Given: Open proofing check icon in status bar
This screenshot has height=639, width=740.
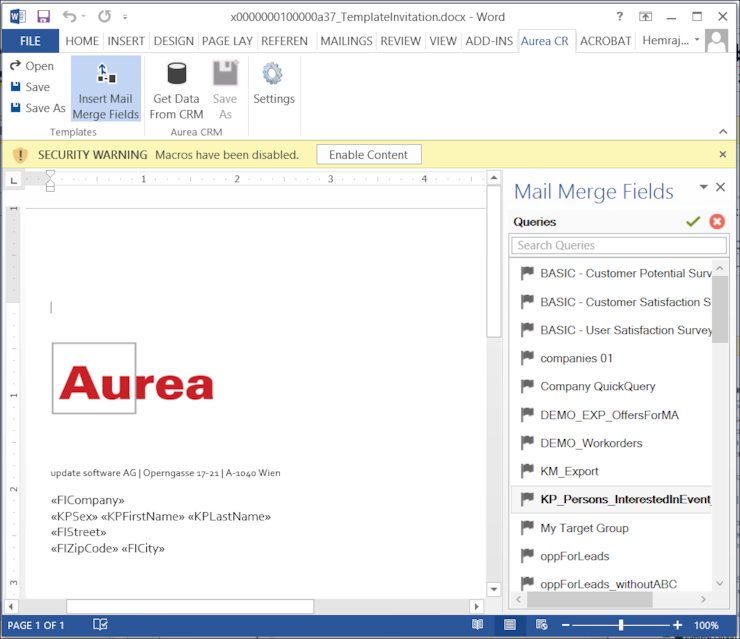Looking at the screenshot, I should [x=100, y=625].
